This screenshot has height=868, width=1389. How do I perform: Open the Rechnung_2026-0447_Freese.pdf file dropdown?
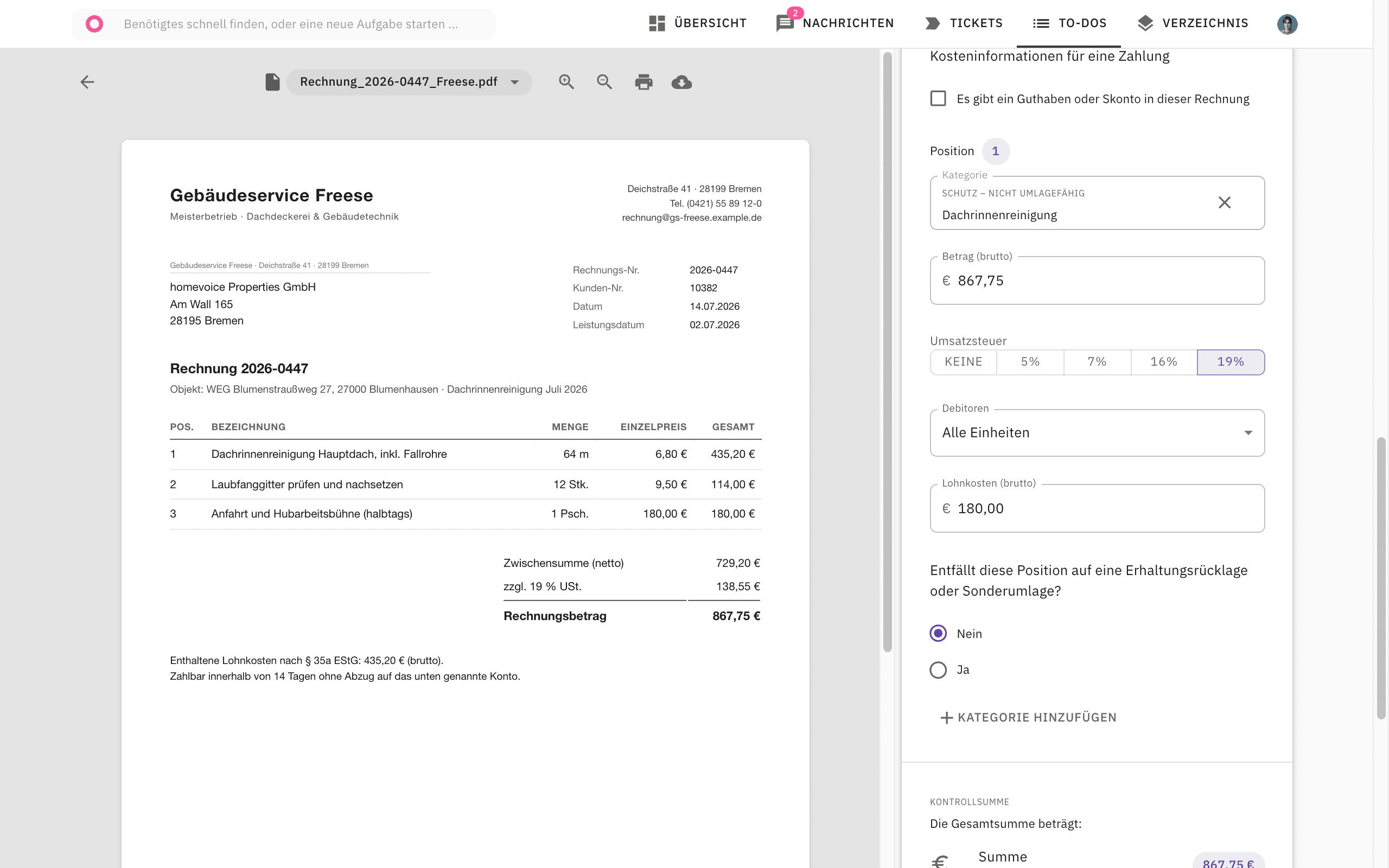click(x=409, y=82)
